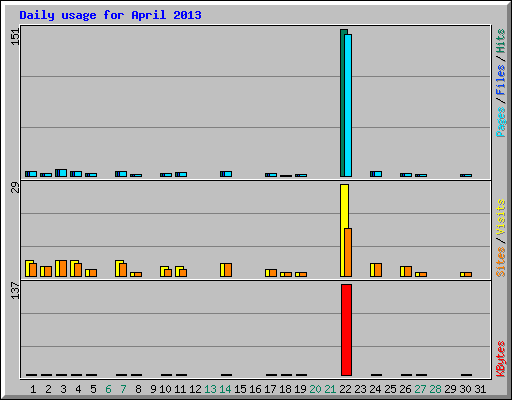
Task: Click day label '3' on x-axis
Action: pos(63,389)
